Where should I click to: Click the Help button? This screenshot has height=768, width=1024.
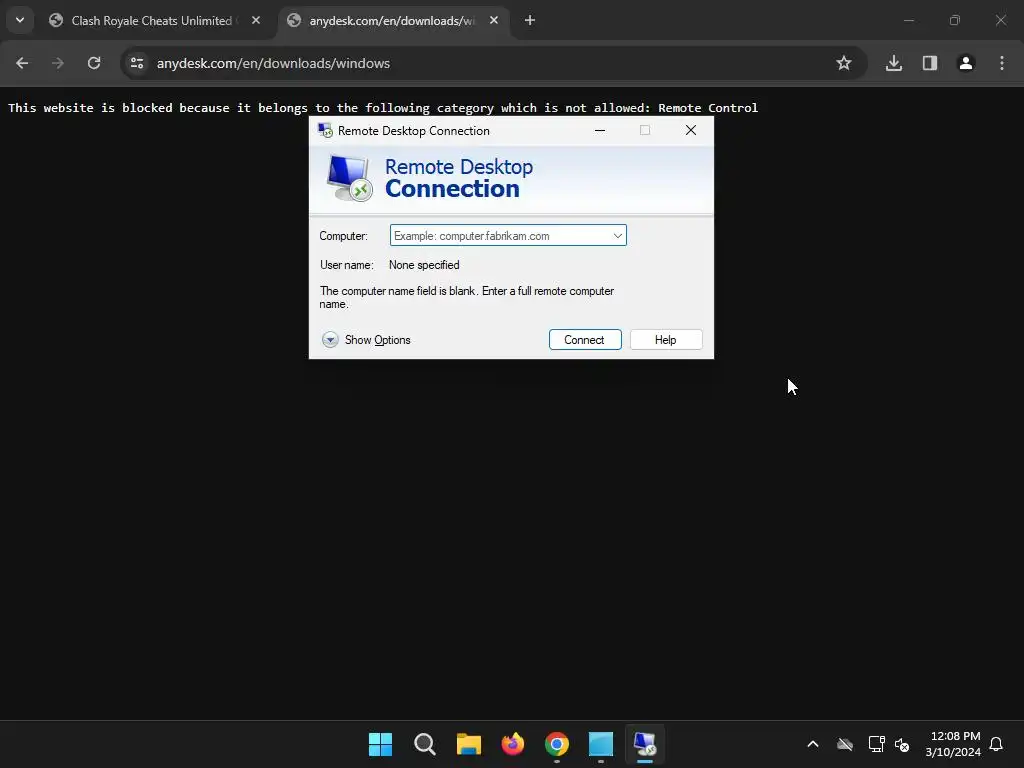point(666,340)
